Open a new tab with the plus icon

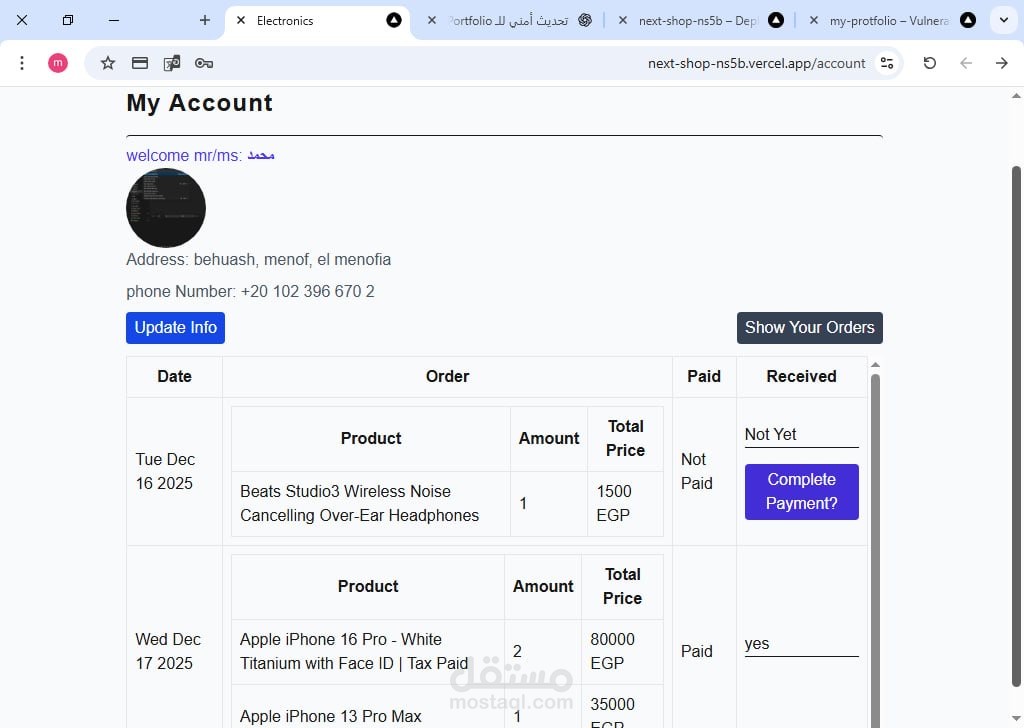point(205,20)
